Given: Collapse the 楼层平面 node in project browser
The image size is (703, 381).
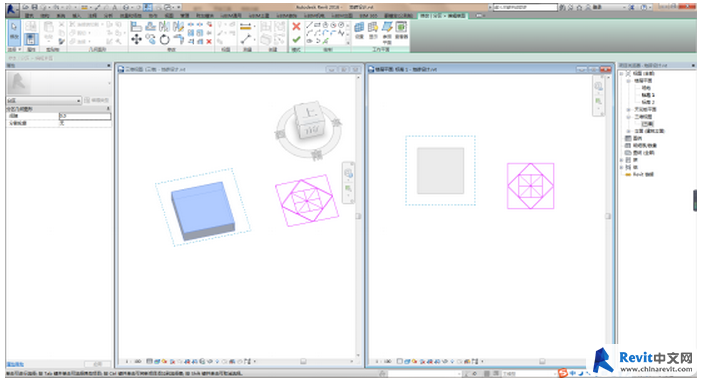Looking at the screenshot, I should [629, 81].
